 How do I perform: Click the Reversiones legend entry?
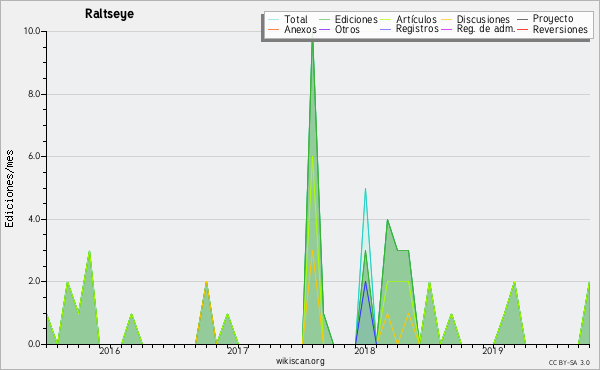(553, 29)
